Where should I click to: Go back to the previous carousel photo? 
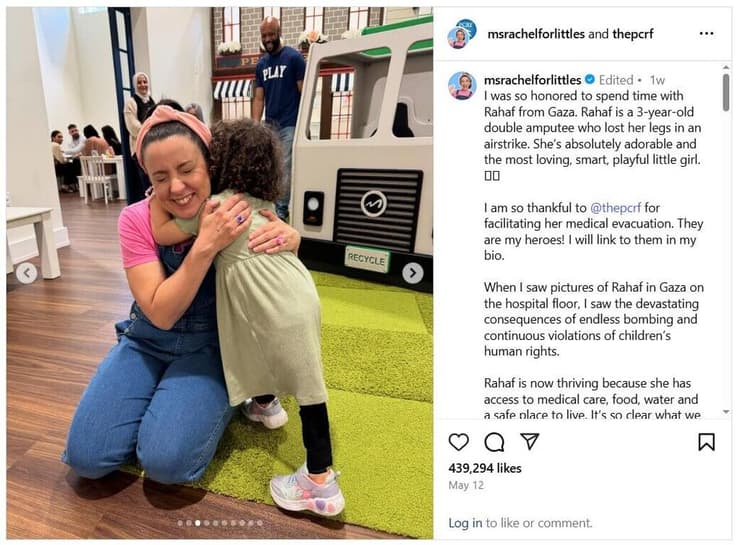point(26,273)
